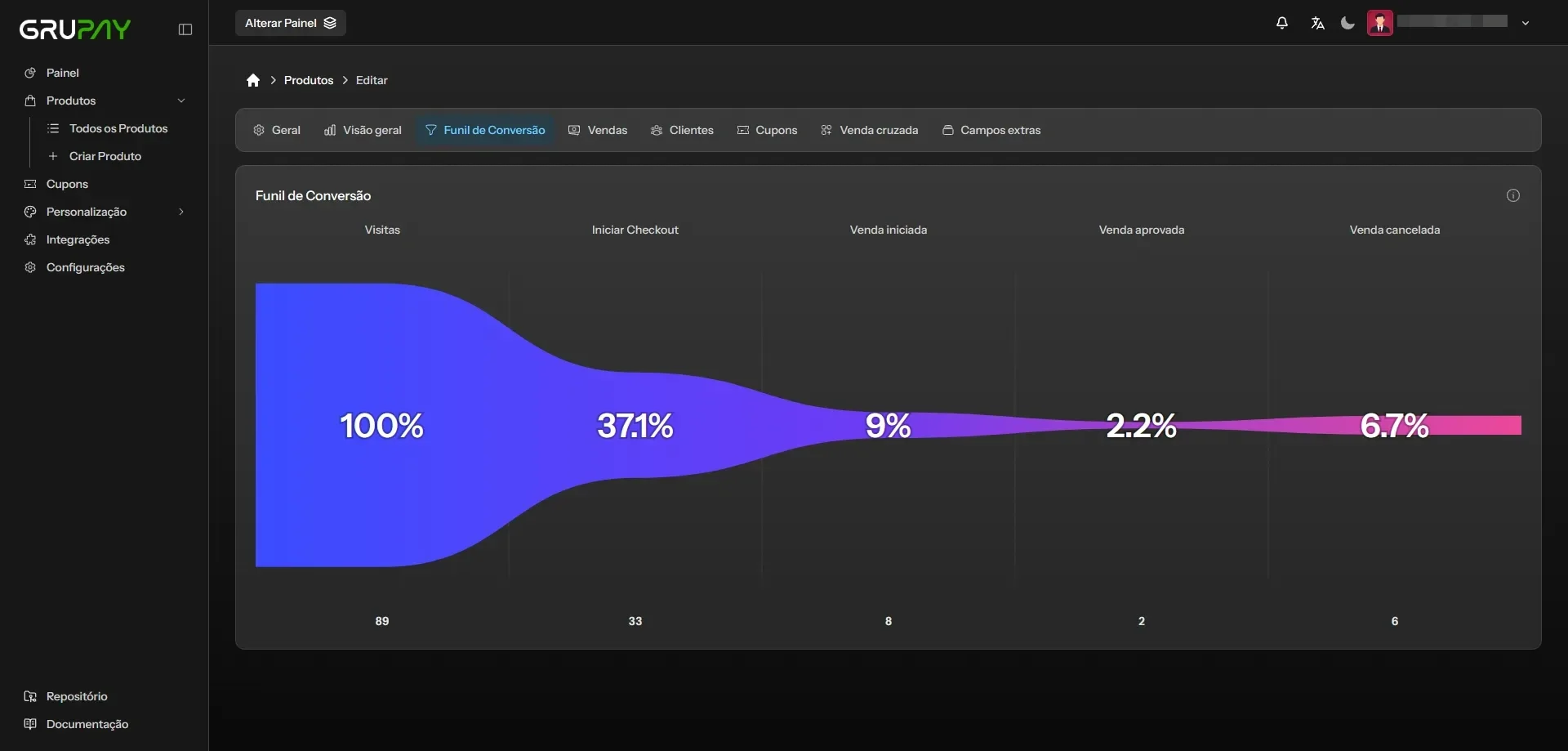
Task: Go to home via breadcrumb house icon
Action: (253, 80)
